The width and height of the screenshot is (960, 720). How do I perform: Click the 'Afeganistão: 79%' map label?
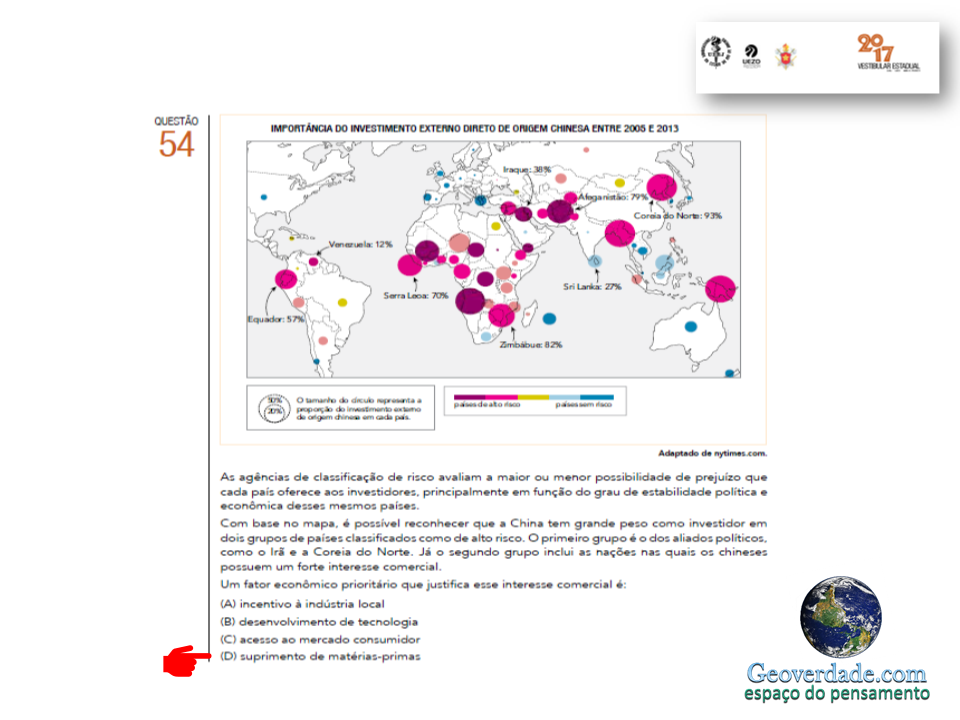point(613,197)
